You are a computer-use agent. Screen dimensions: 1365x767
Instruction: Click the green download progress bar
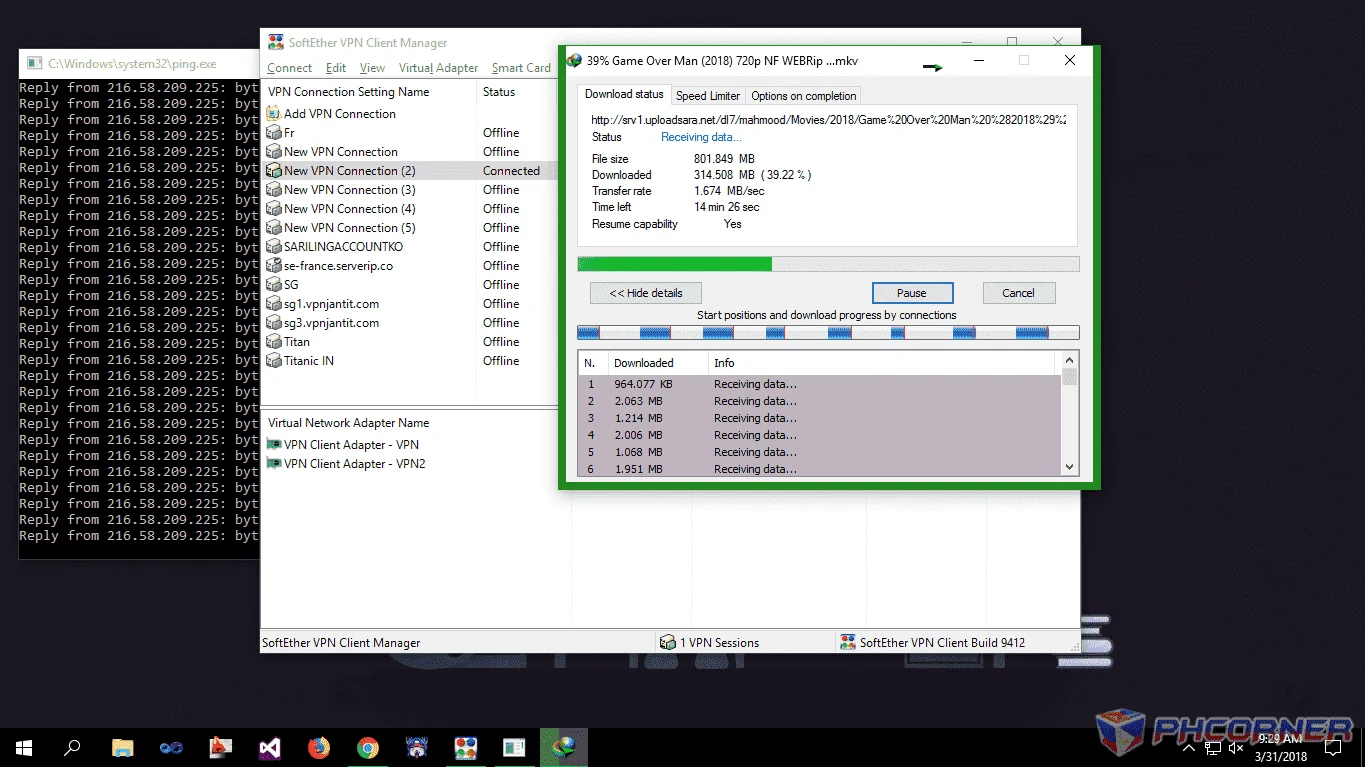point(828,264)
